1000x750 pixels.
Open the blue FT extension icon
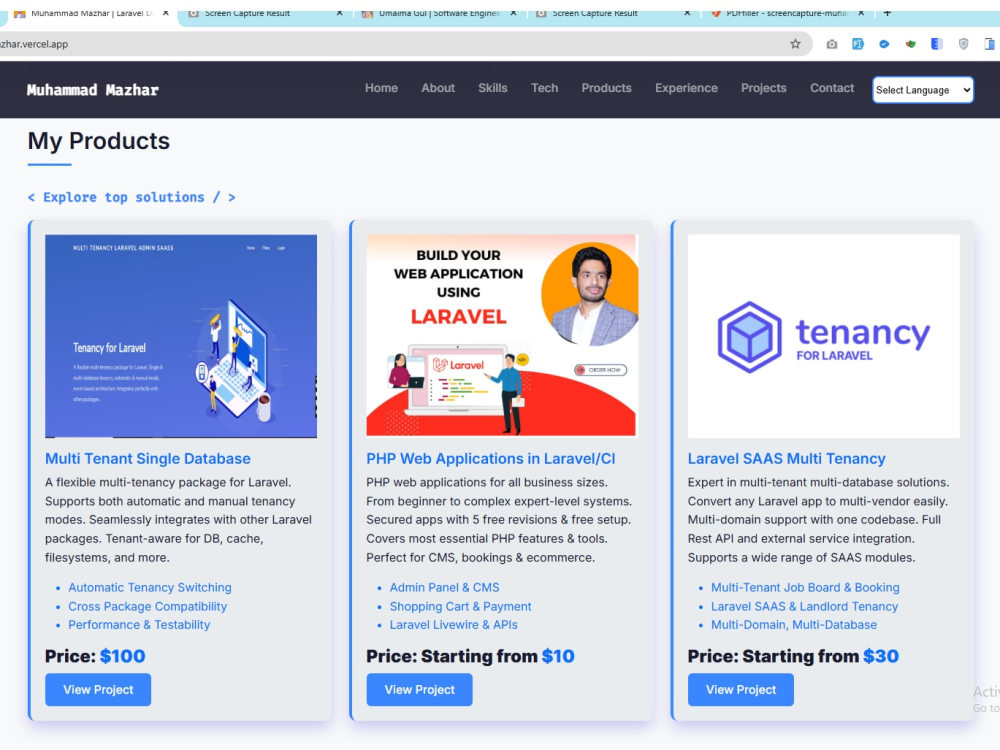(x=858, y=44)
